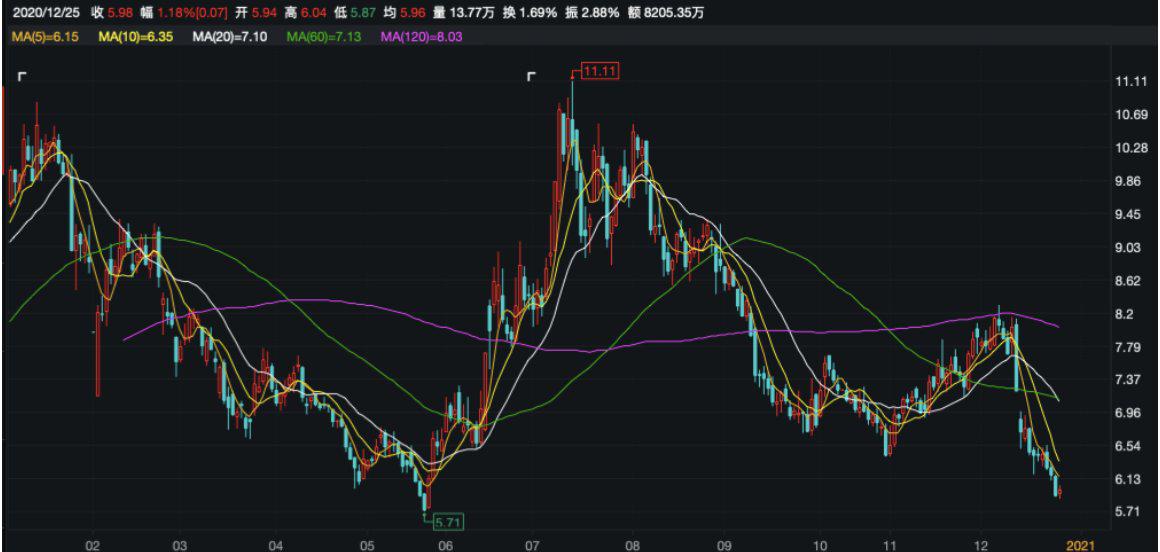The width and height of the screenshot is (1160, 552).
Task: Click the green MA(60)=7.13 indicator label
Action: (324, 36)
